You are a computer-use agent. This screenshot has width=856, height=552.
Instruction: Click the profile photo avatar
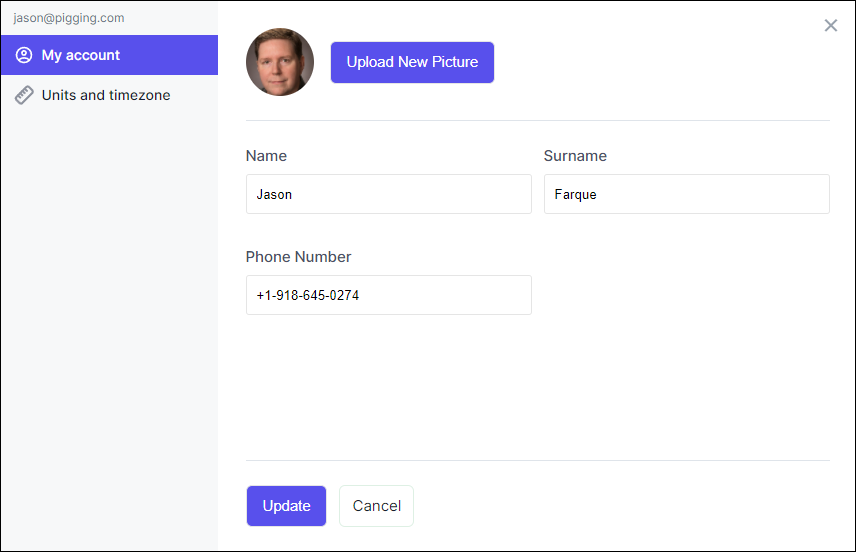click(280, 62)
